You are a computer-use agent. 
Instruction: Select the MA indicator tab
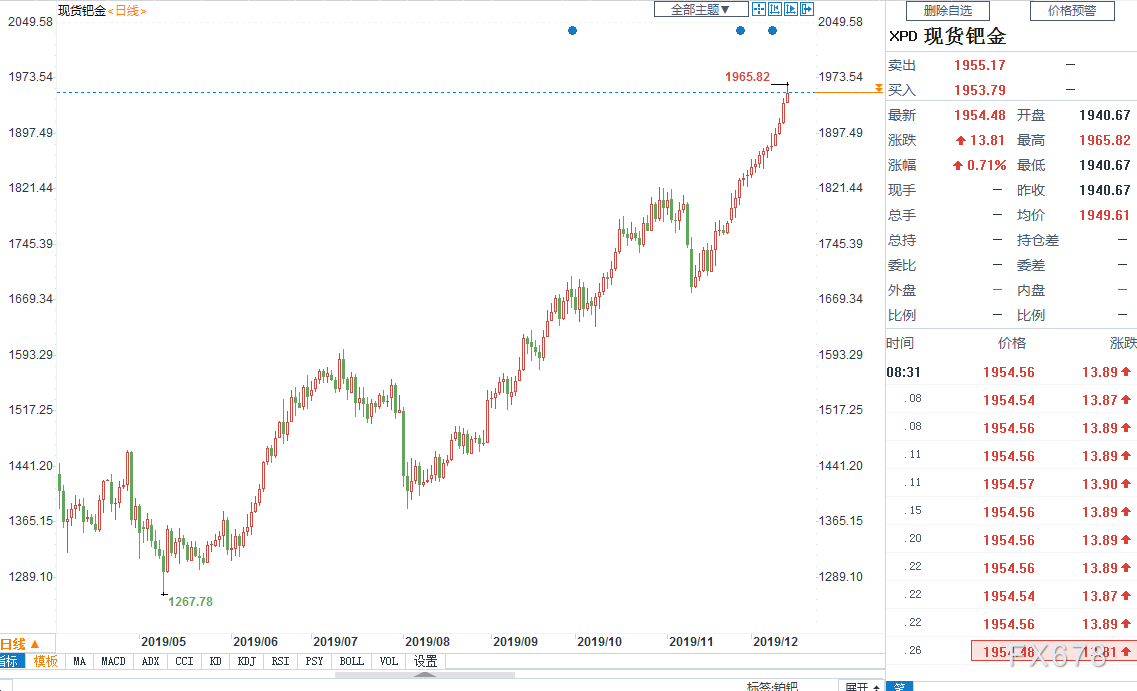coord(80,661)
